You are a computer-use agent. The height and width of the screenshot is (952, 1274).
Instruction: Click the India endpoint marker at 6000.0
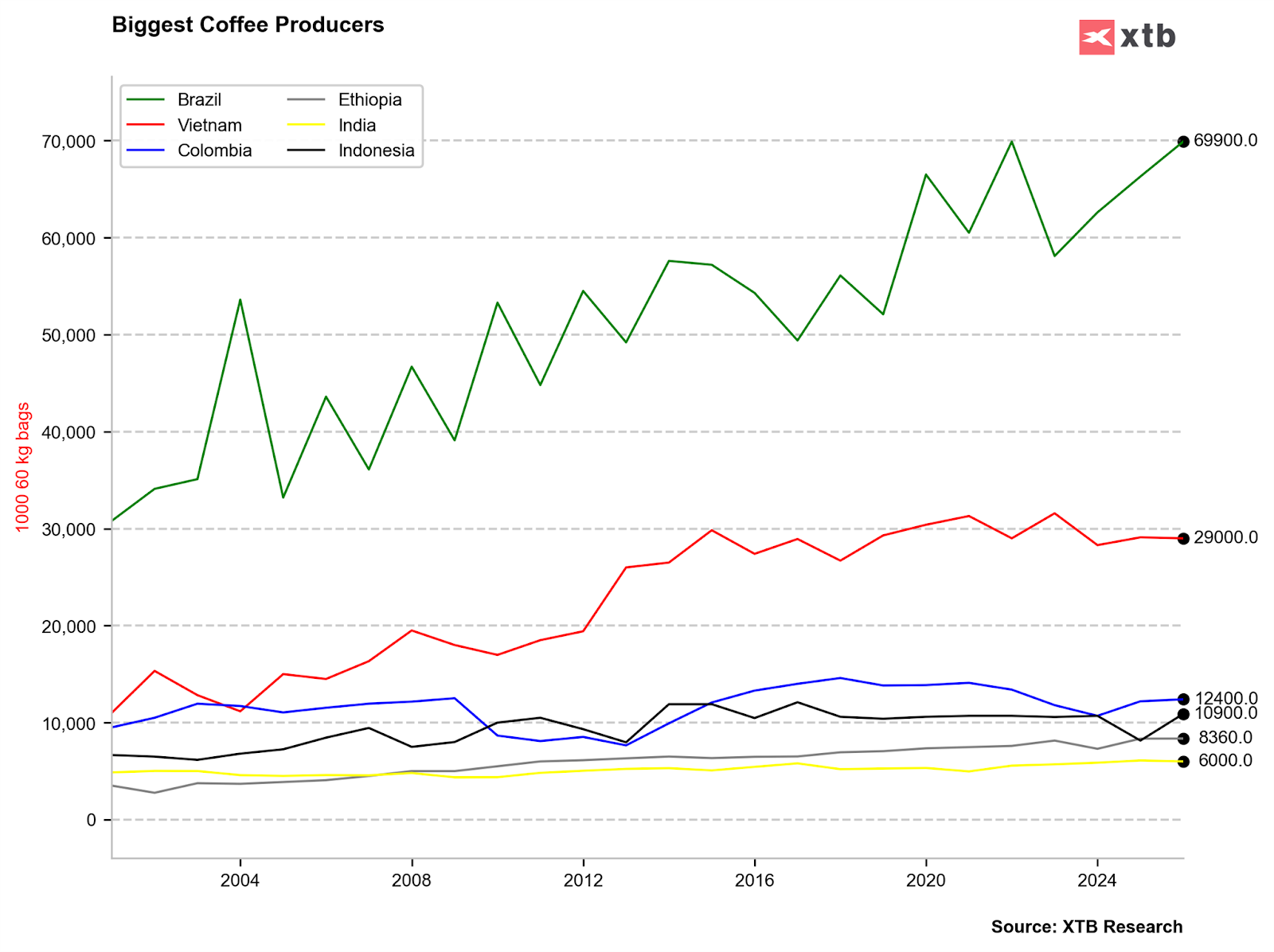(1183, 762)
